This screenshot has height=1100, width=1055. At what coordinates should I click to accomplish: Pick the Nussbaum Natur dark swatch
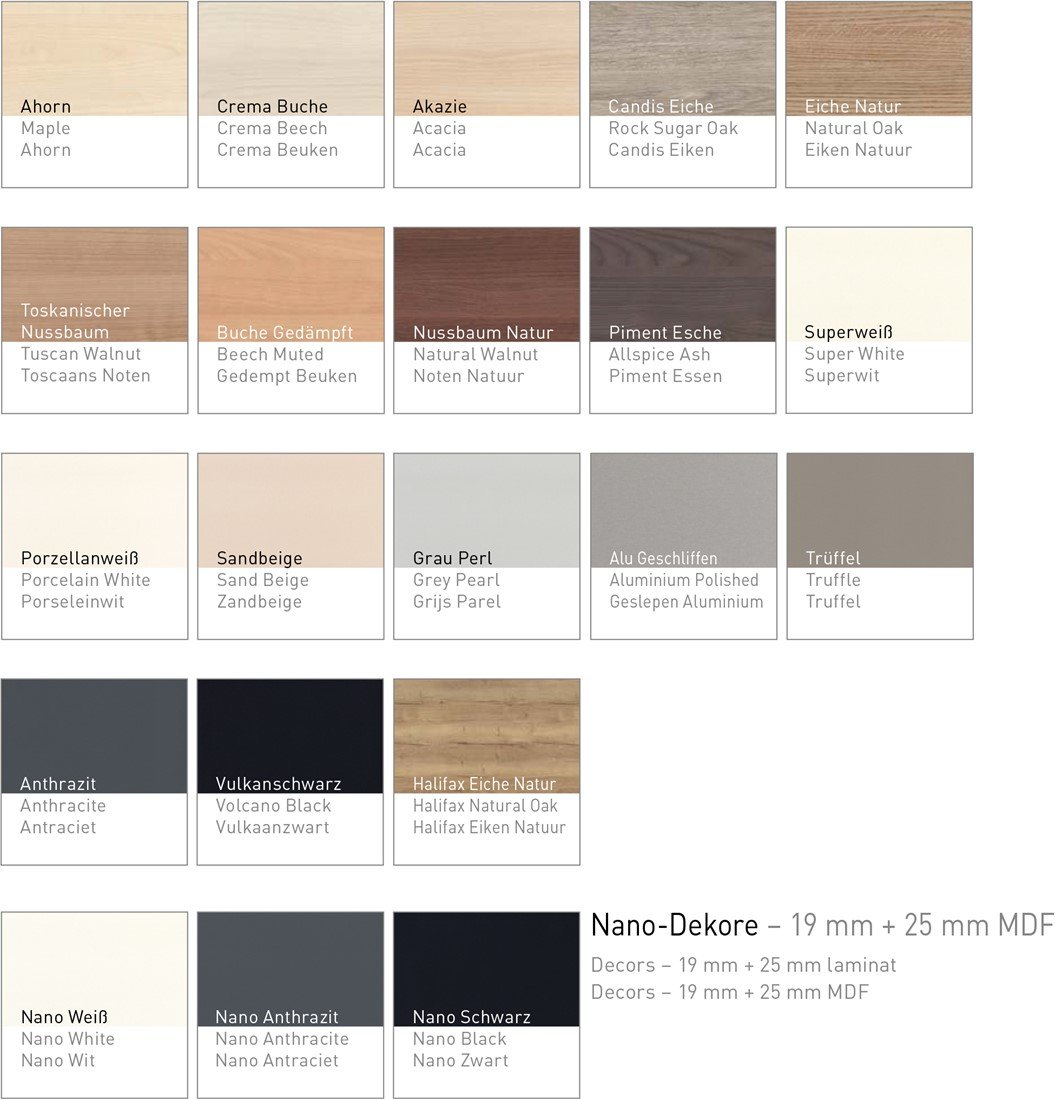pos(486,285)
